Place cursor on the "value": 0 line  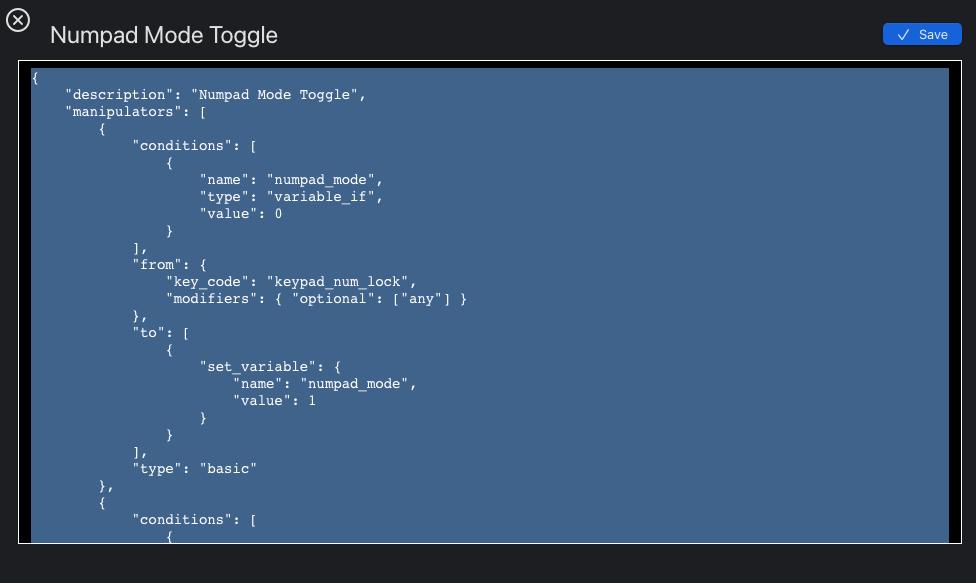pyautogui.click(x=241, y=214)
